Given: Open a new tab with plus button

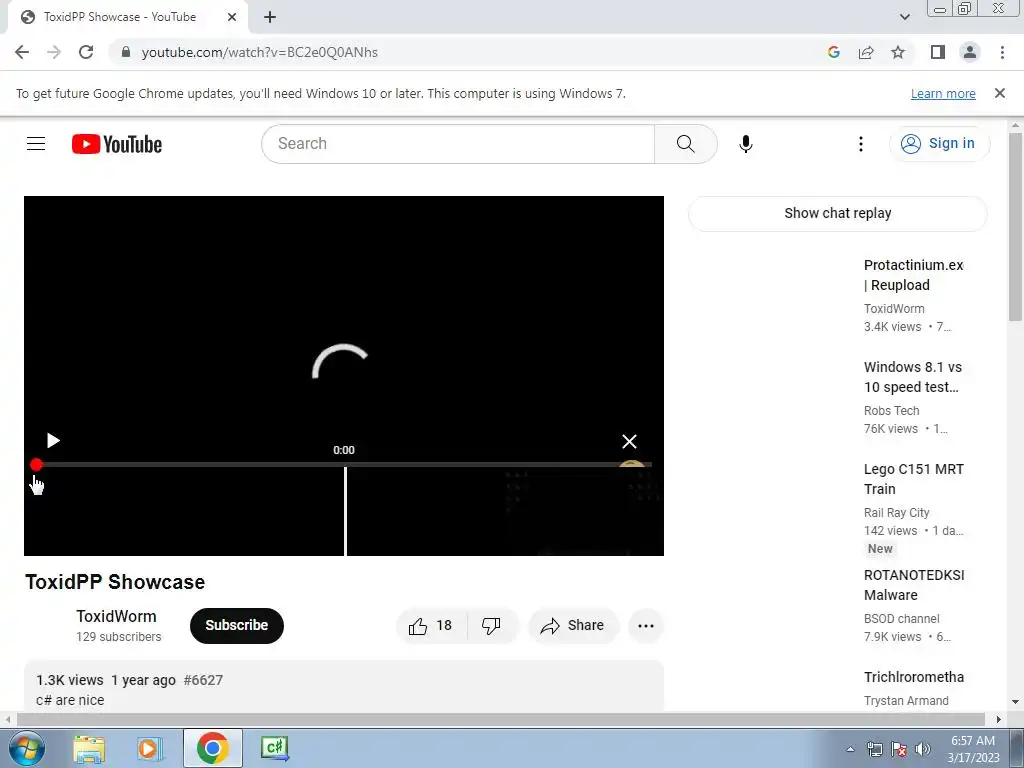Looking at the screenshot, I should [x=270, y=18].
